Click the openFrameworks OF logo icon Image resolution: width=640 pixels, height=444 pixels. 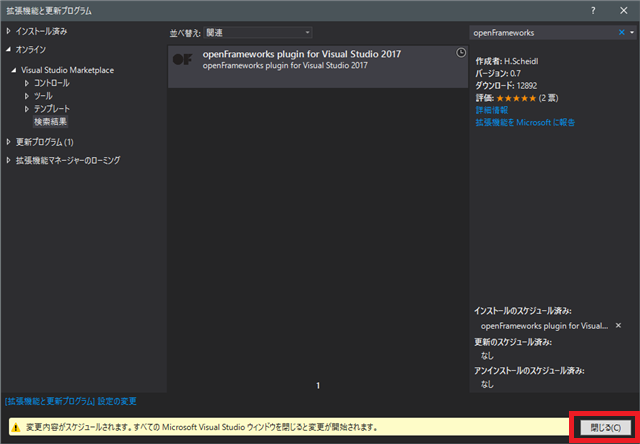pyautogui.click(x=182, y=60)
